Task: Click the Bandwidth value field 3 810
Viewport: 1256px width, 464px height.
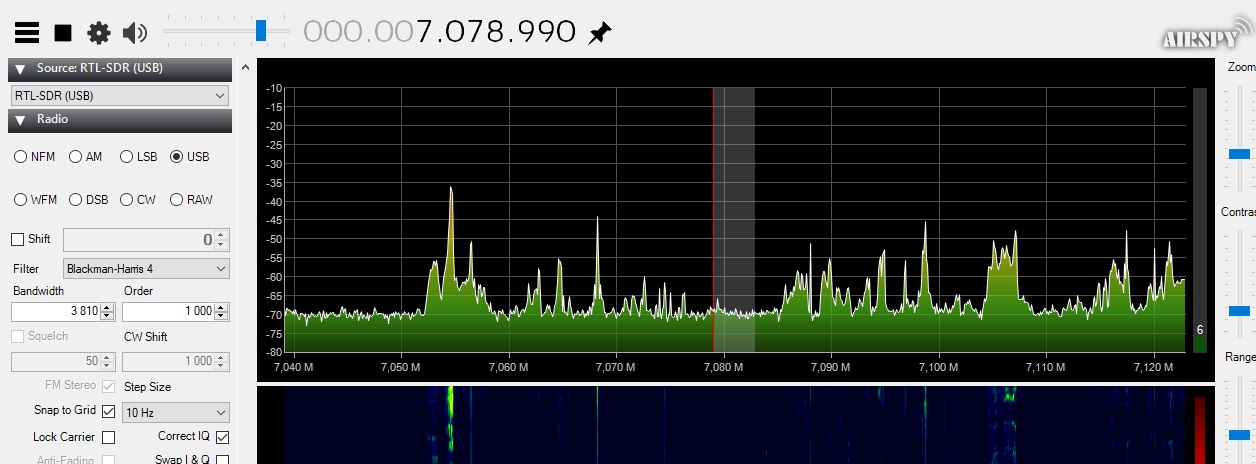Action: pos(62,311)
